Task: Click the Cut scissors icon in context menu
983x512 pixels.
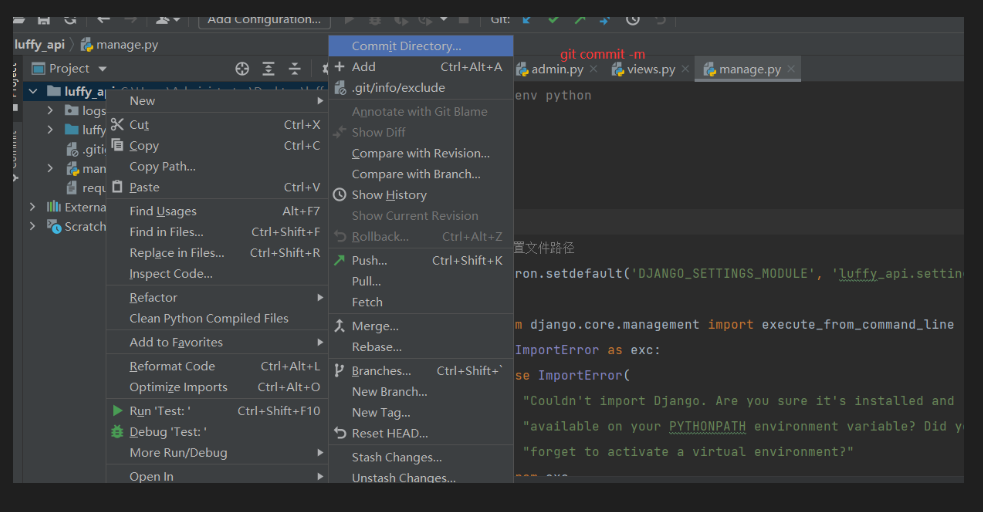Action: (117, 125)
